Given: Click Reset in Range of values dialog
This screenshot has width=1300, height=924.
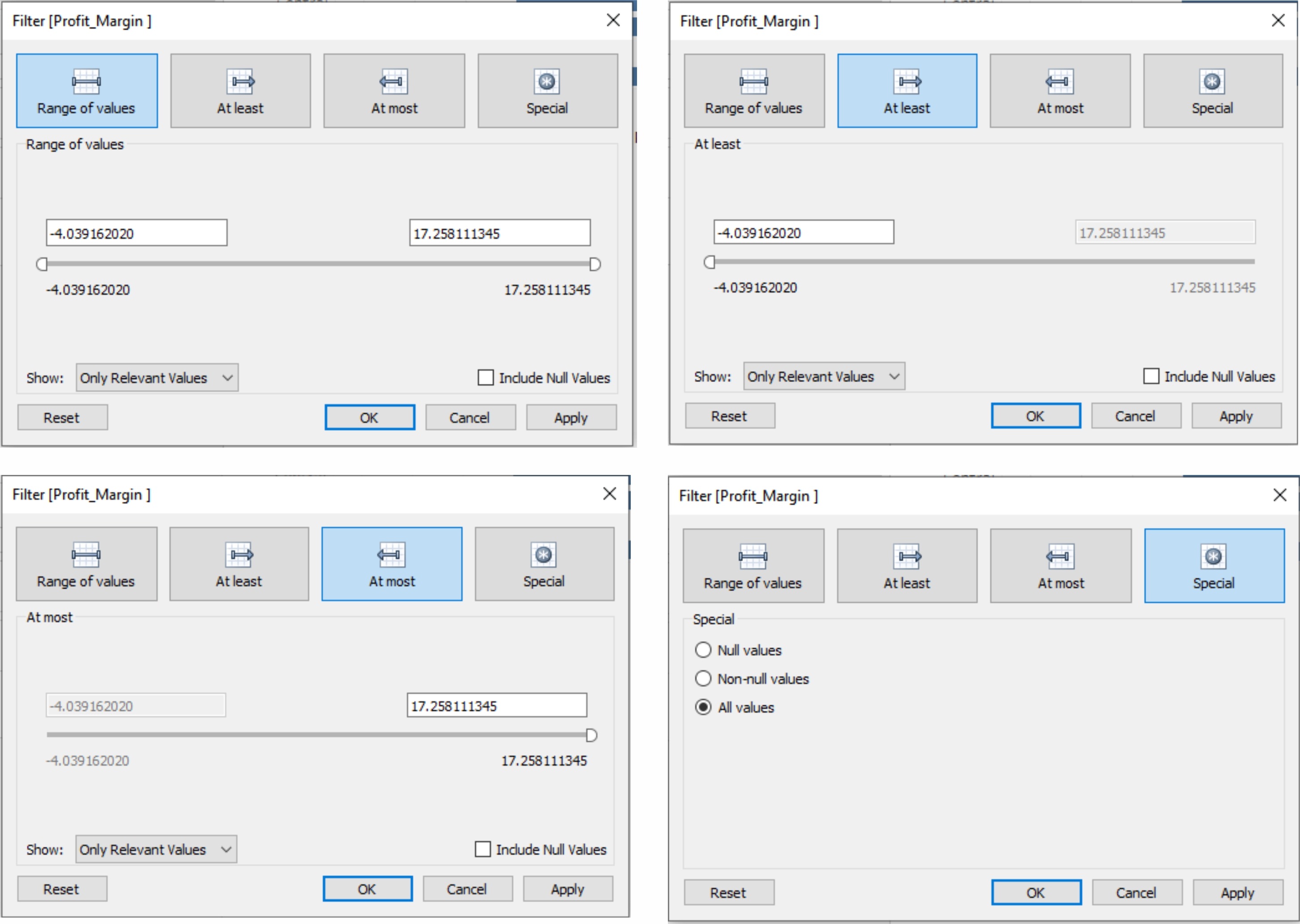Looking at the screenshot, I should (63, 418).
